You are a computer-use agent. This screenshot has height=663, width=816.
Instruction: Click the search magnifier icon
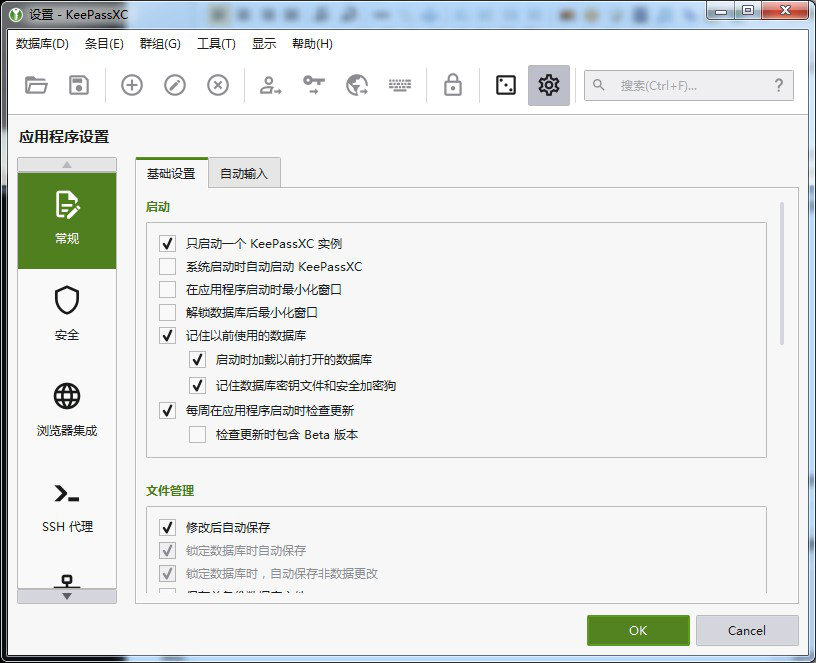598,85
